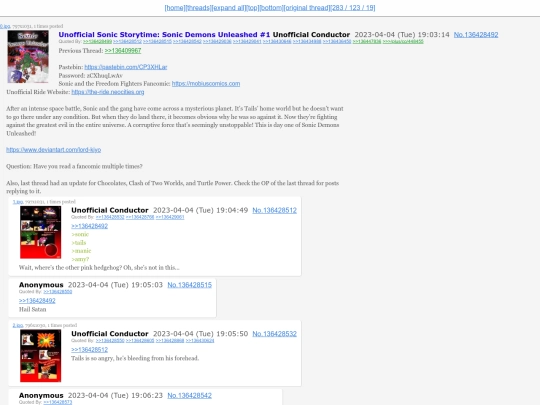Enlarge thumbnail in post 136428512
Viewport: 540px width, 405px height.
(x=40, y=232)
